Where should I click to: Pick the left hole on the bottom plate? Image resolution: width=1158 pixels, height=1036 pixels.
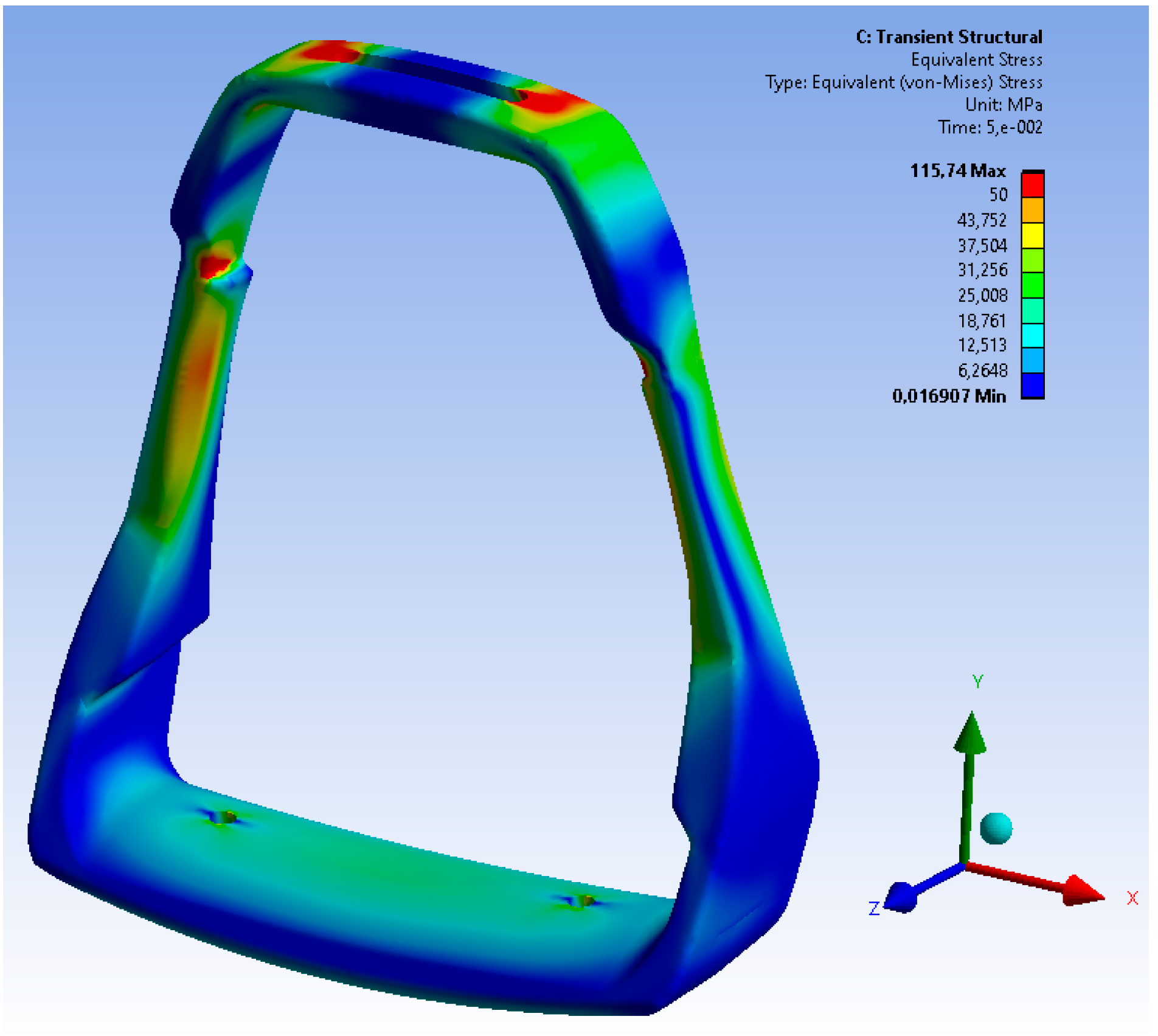click(x=224, y=818)
